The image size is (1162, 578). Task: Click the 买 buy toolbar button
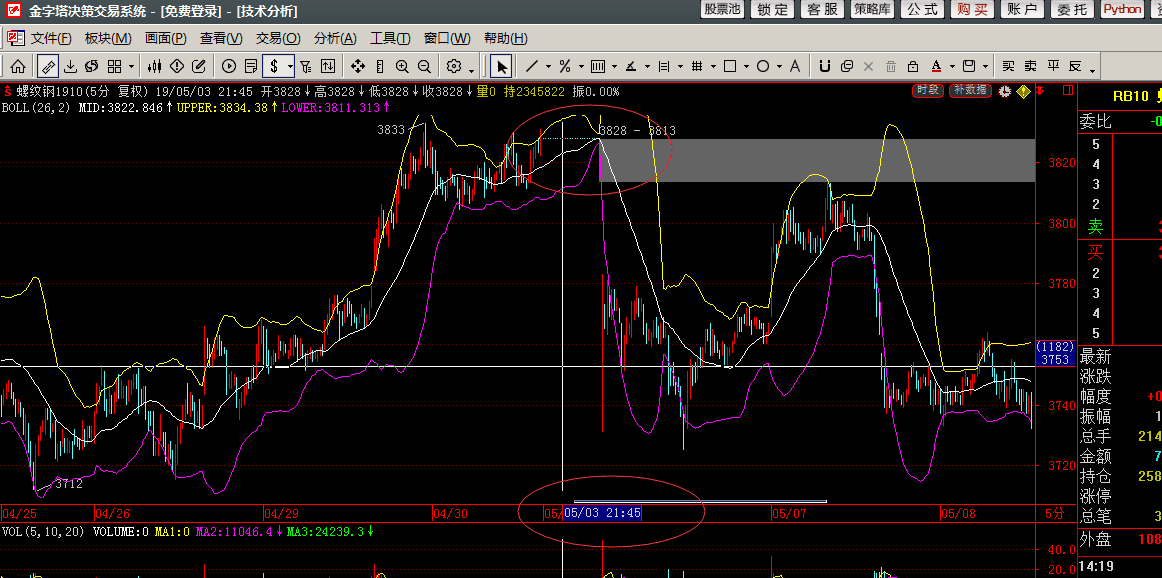1008,66
